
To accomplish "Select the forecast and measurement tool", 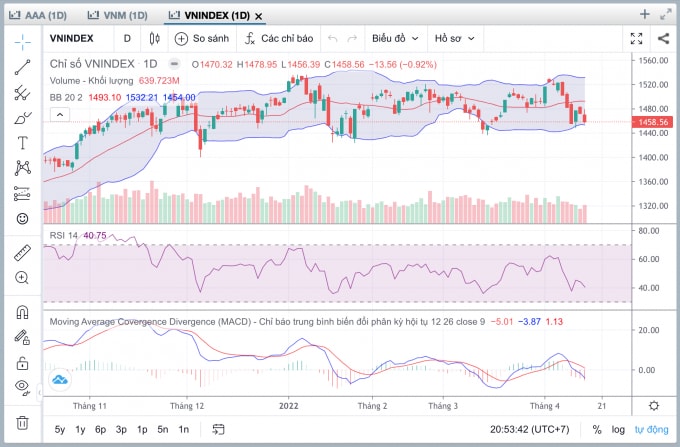I will 23,193.
